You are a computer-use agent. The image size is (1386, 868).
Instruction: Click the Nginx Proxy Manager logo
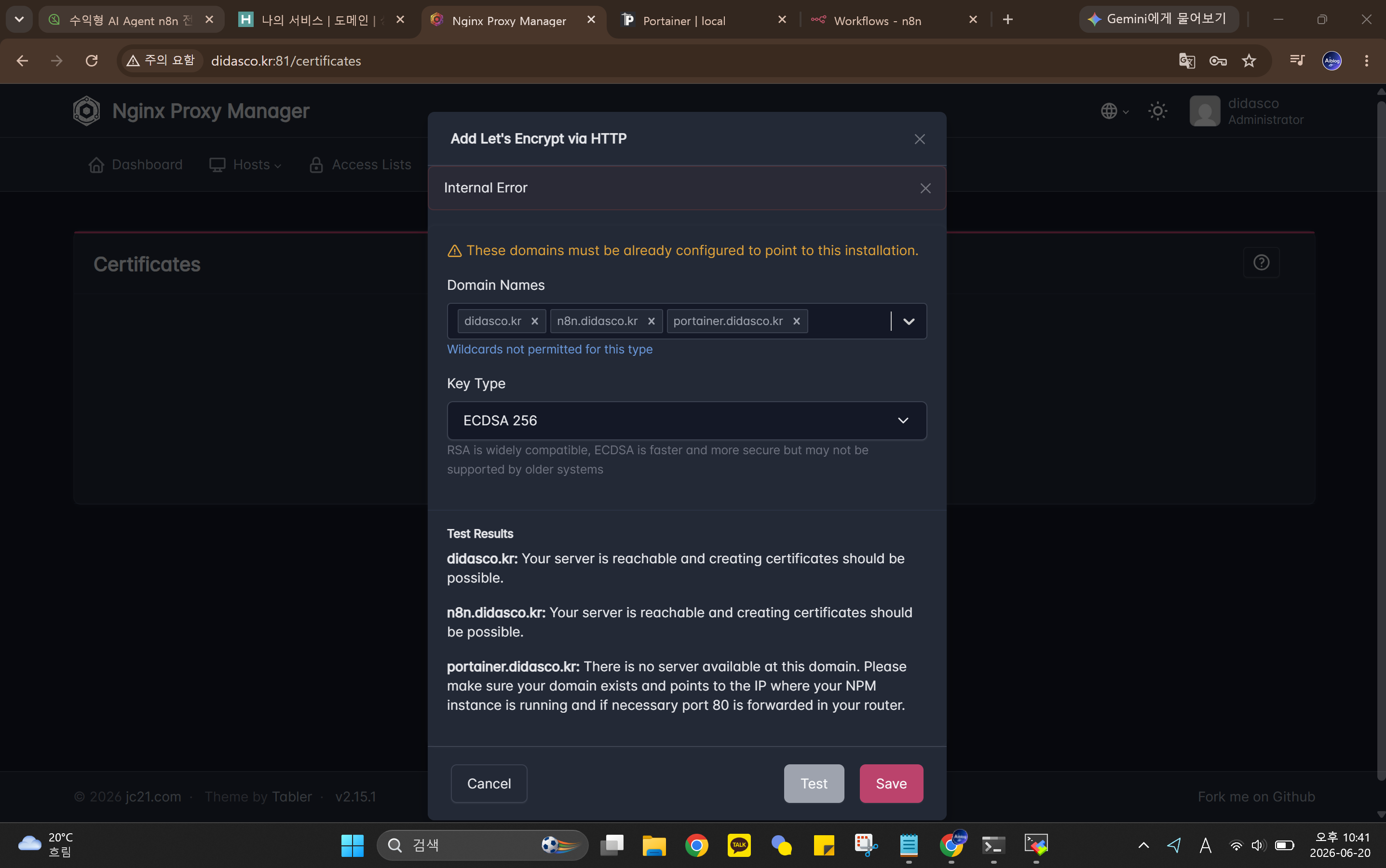coord(191,111)
